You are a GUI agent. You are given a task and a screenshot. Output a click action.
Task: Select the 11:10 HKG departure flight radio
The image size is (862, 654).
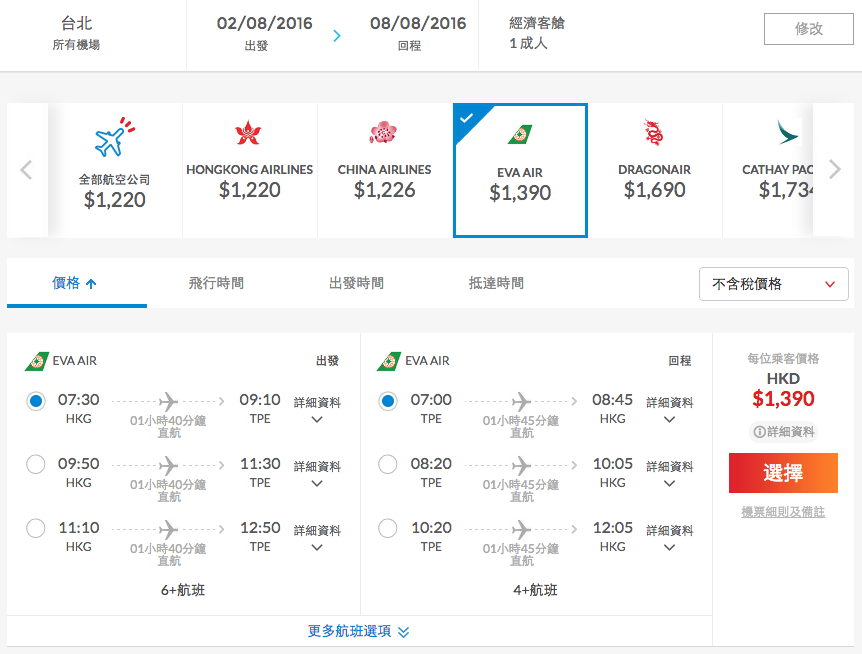coord(36,529)
